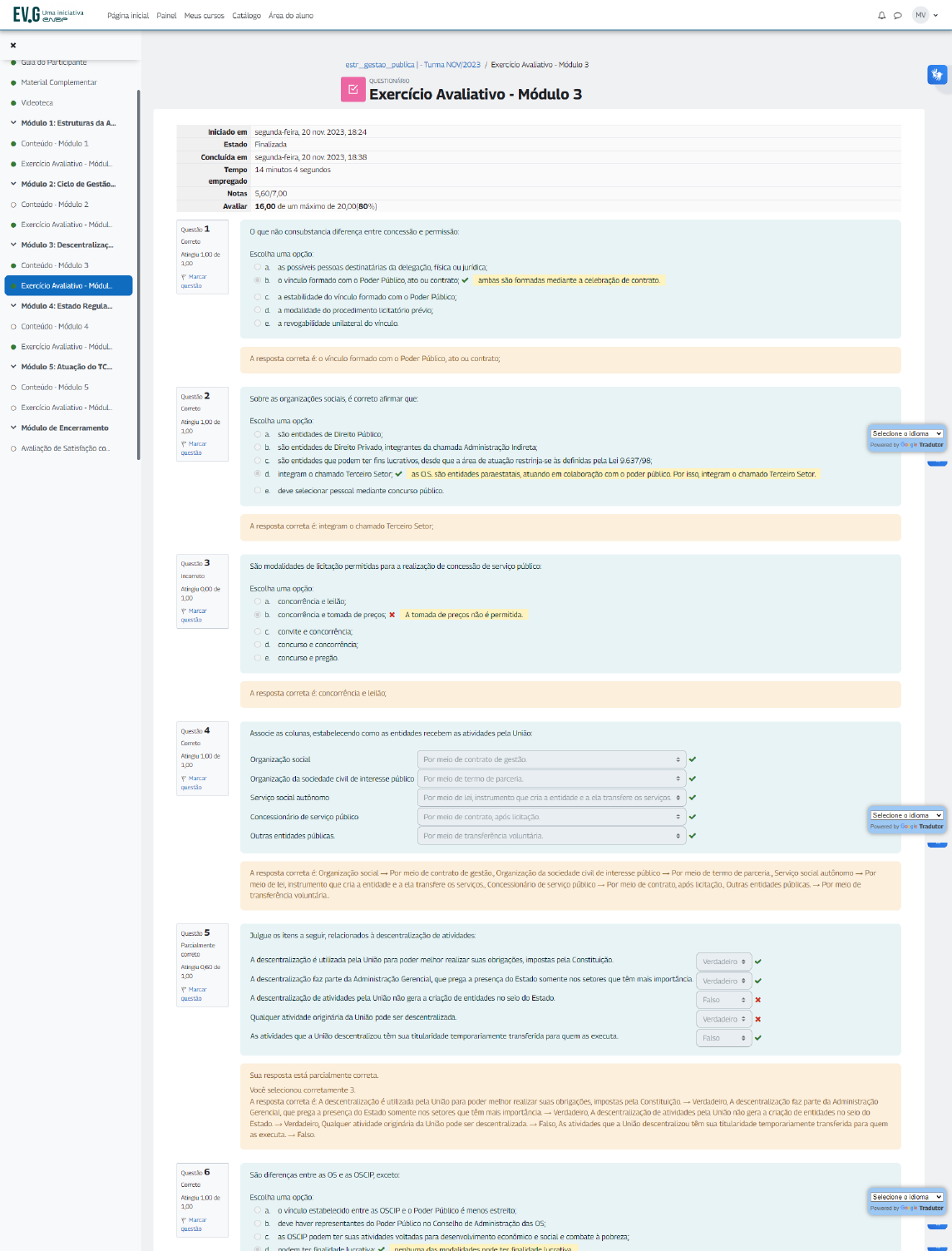
Task: Open the 'Selecione o idioma' language dropdown
Action: coord(906,433)
